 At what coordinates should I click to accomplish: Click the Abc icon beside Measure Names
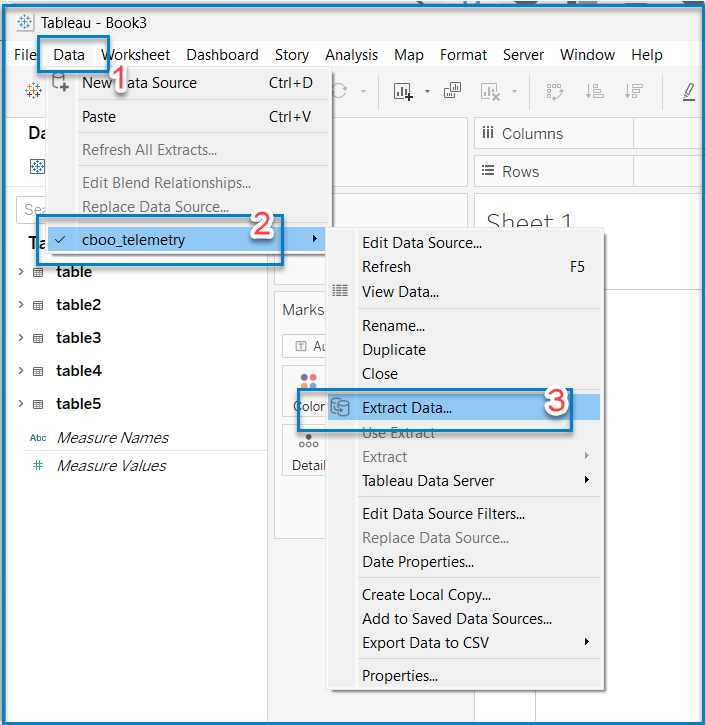click(38, 438)
